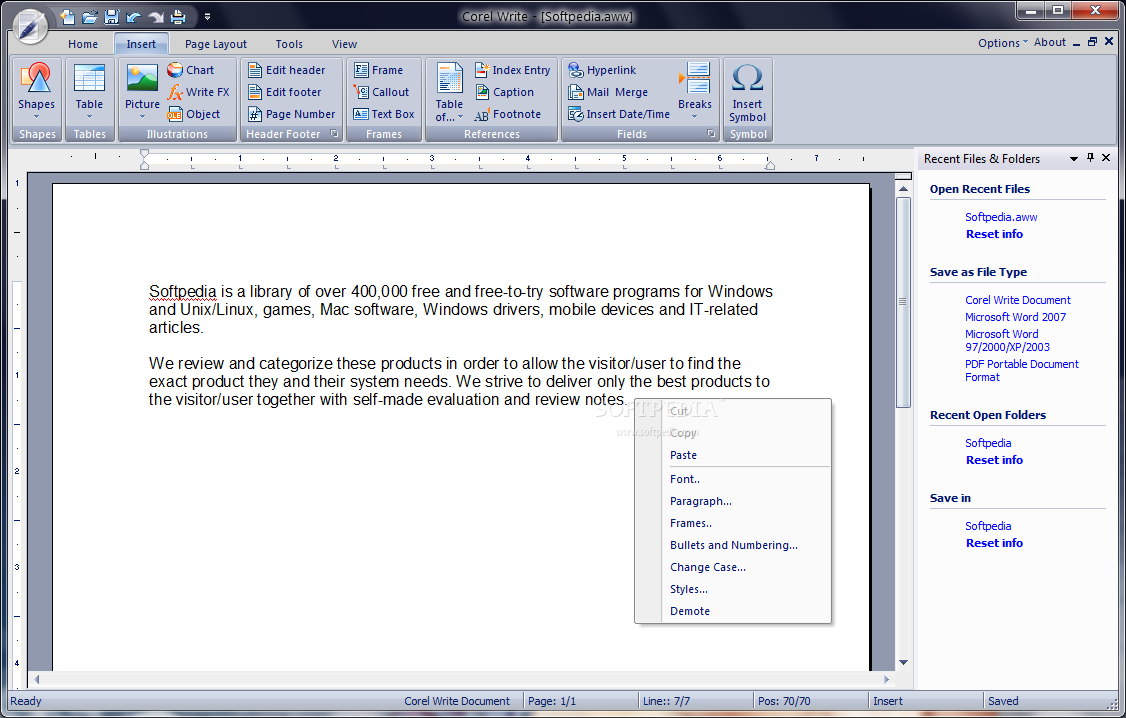Click the vertical scrollbar down arrow
Viewport: 1126px width, 718px height.
click(903, 662)
